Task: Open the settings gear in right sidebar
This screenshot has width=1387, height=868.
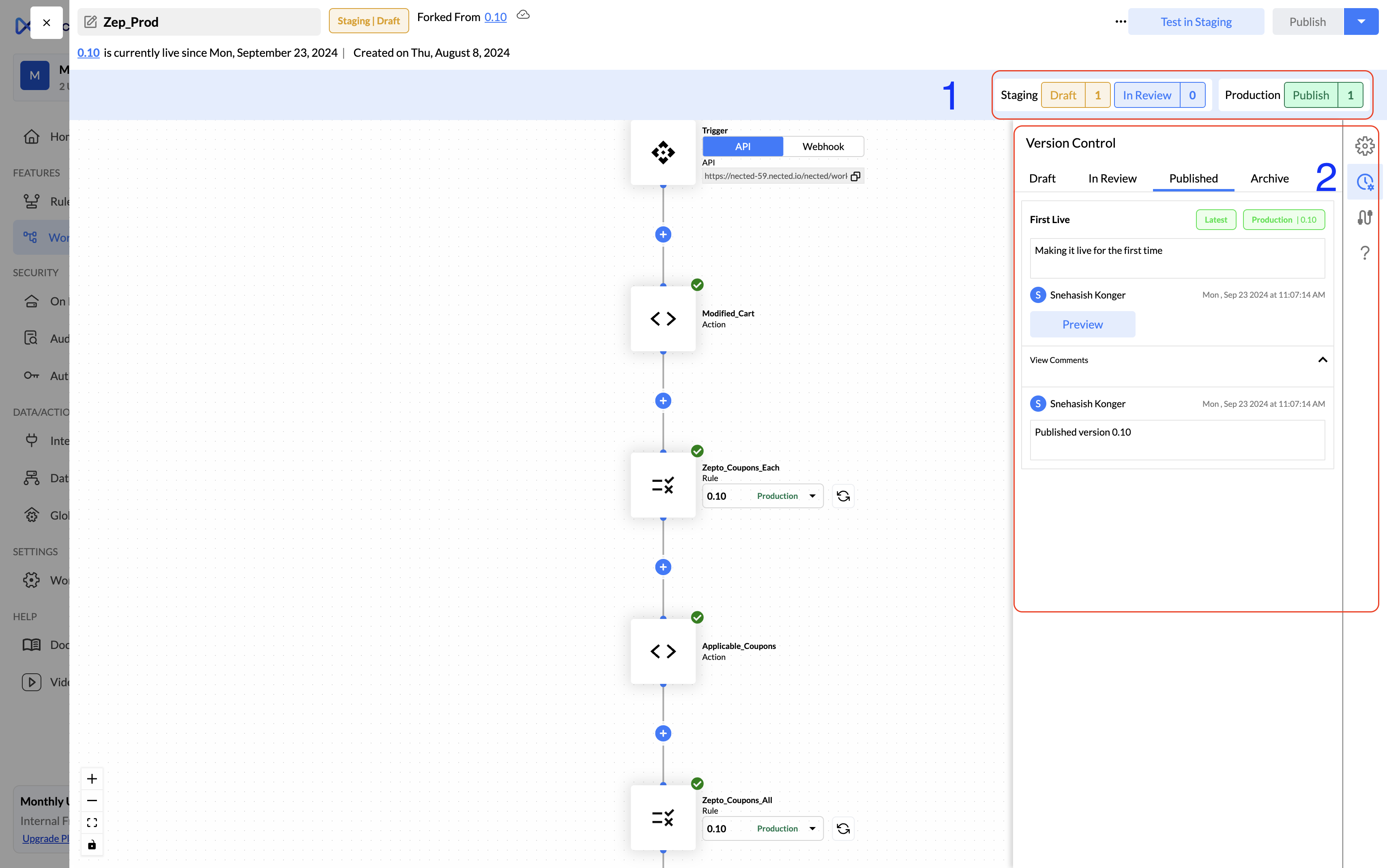Action: click(x=1365, y=146)
